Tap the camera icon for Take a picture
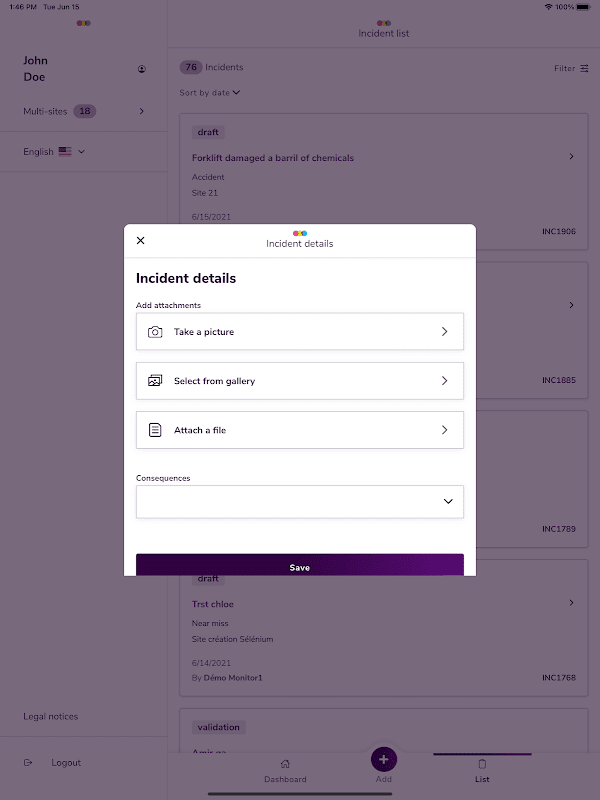 point(155,332)
